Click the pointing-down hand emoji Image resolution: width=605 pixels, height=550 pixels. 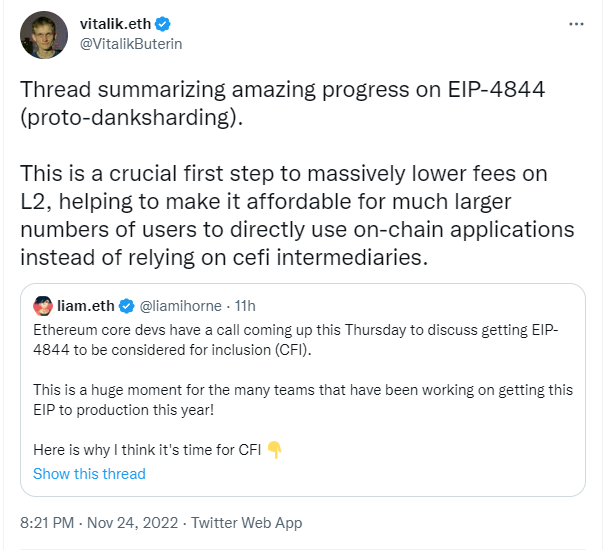click(x=275, y=450)
